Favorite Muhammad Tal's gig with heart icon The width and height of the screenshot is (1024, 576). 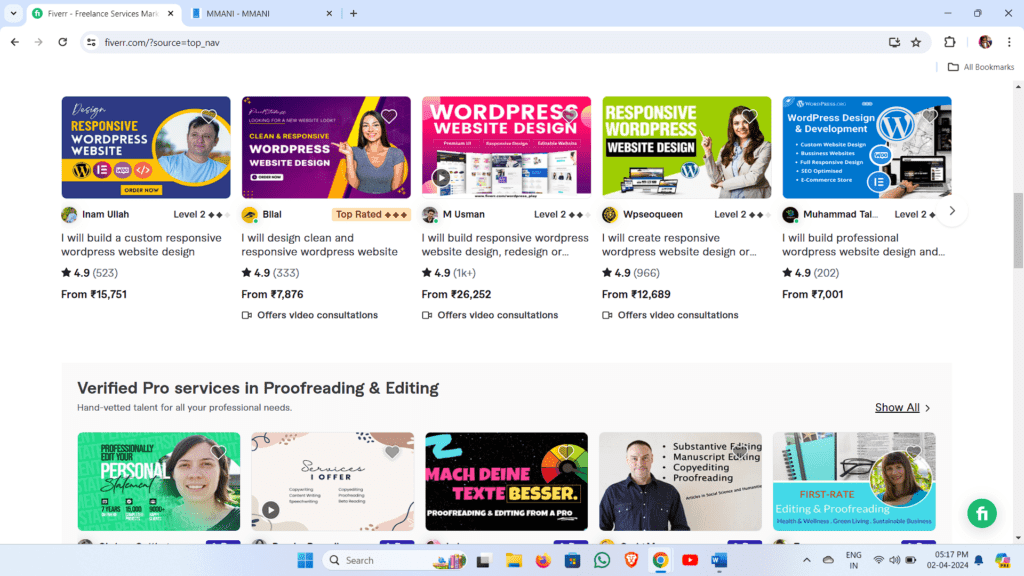930,116
